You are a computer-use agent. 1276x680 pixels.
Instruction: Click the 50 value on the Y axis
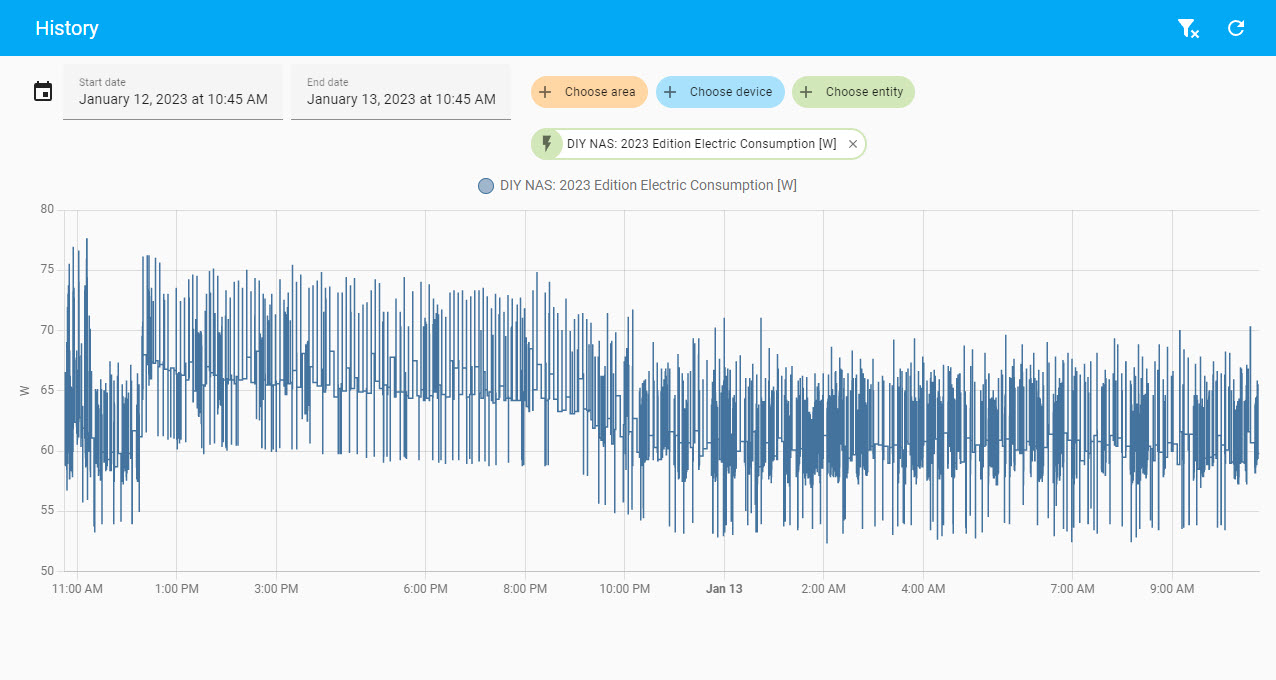click(x=47, y=571)
